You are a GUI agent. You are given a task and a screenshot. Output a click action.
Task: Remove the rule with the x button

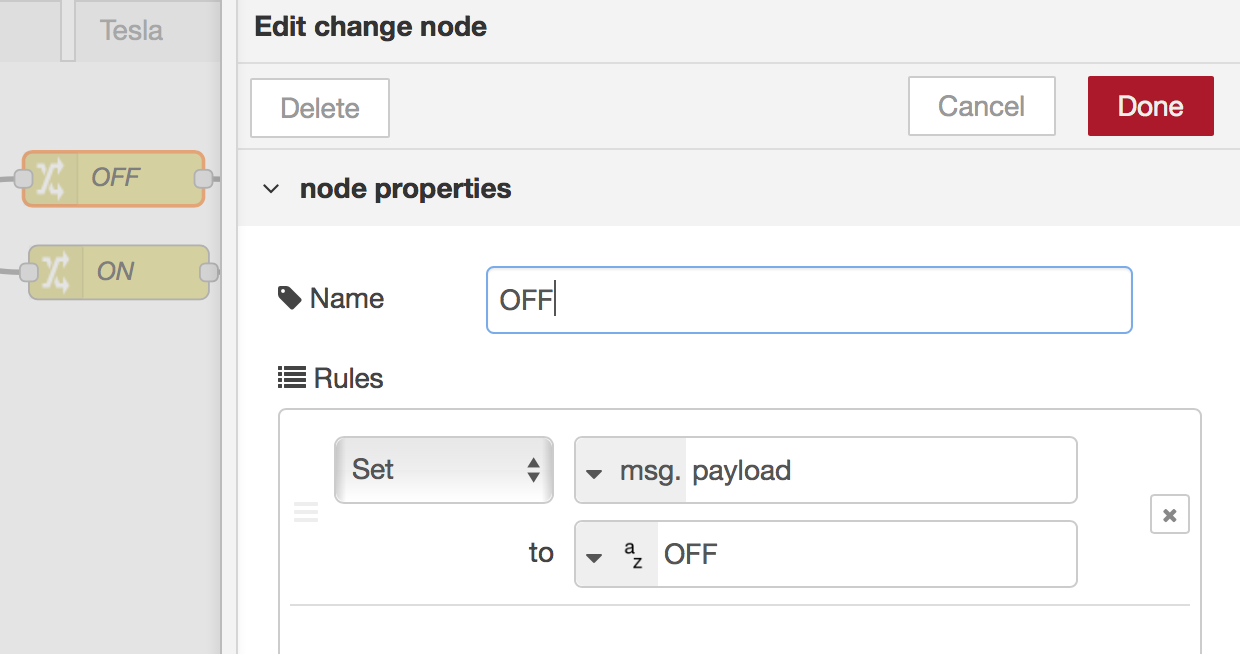(x=1169, y=515)
